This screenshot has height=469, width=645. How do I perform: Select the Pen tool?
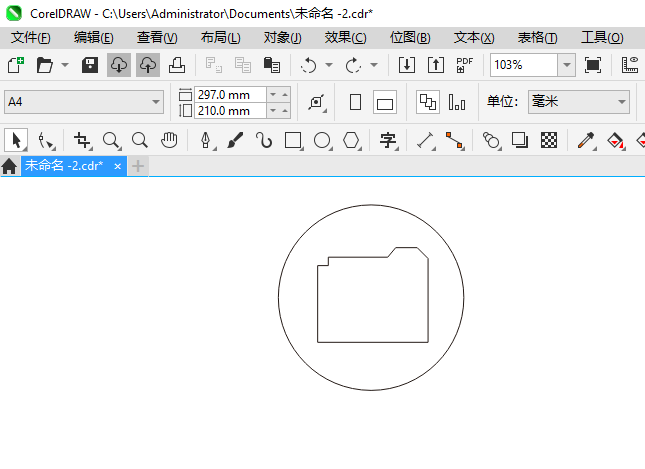coord(206,141)
